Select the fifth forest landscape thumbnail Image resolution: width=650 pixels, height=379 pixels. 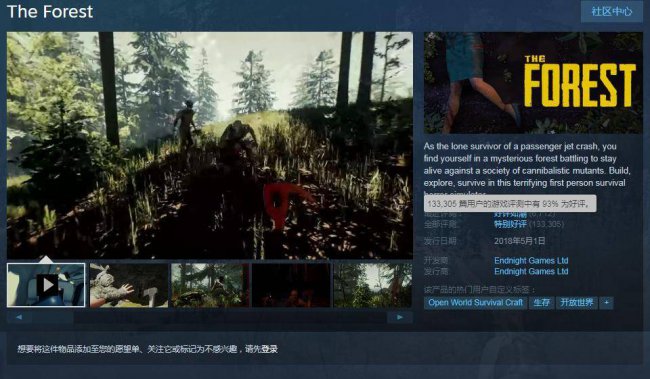[373, 285]
